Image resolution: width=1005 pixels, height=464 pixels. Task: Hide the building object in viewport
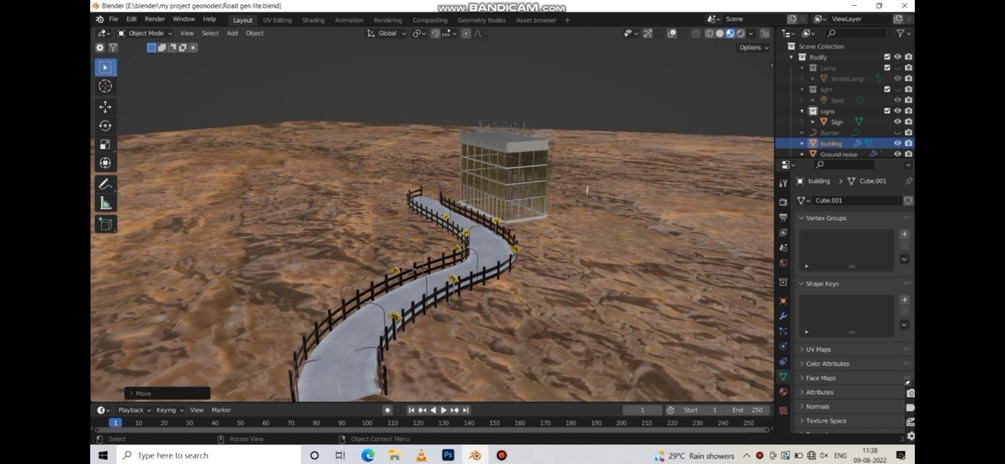click(x=898, y=144)
